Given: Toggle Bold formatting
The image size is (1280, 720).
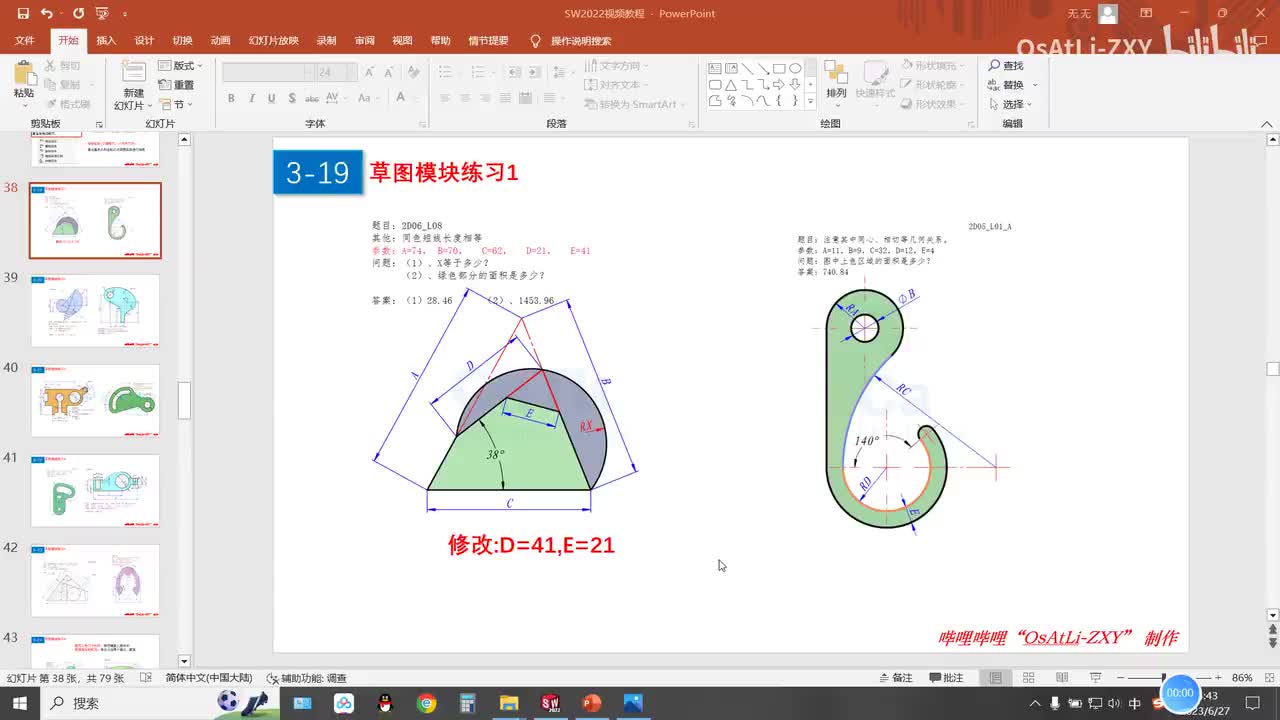Looking at the screenshot, I should (231, 98).
